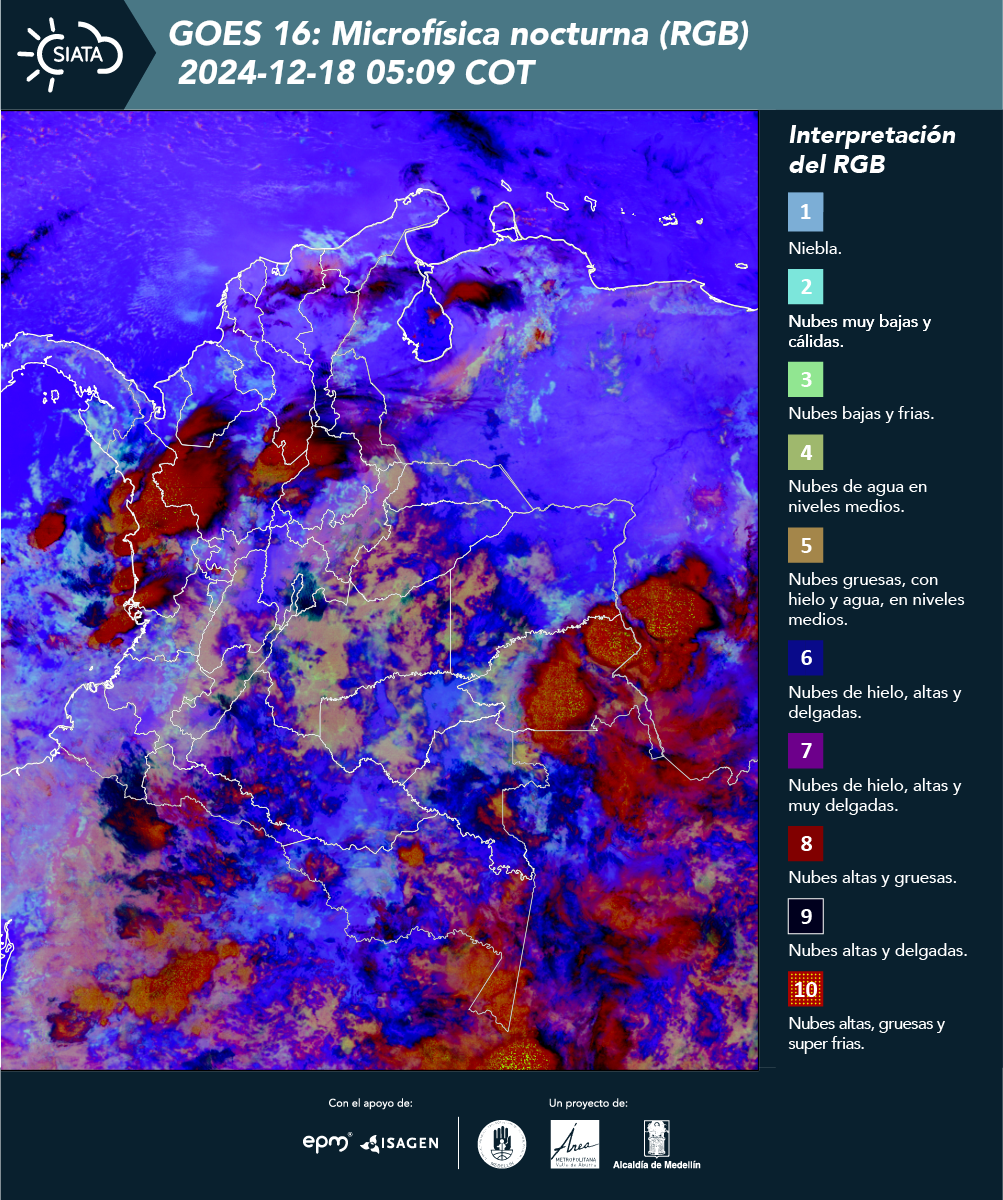Viewport: 1003px width, 1200px height.
Task: Click the 'Niebla.' legend label
Action: 815,249
